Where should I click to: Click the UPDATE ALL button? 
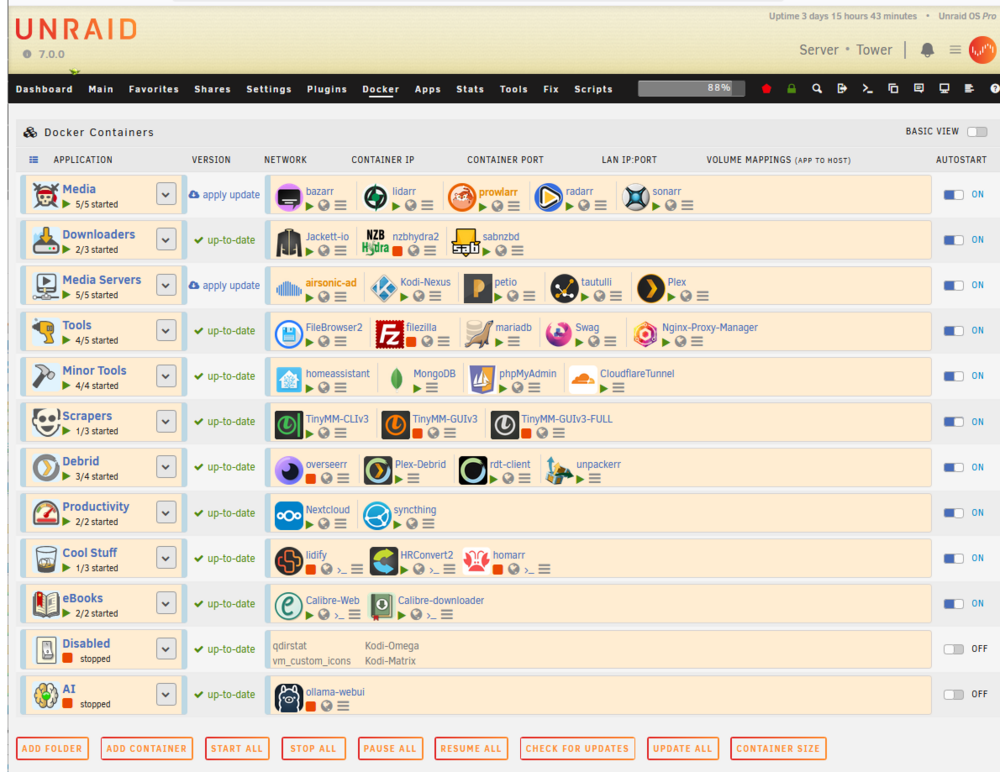[682, 748]
